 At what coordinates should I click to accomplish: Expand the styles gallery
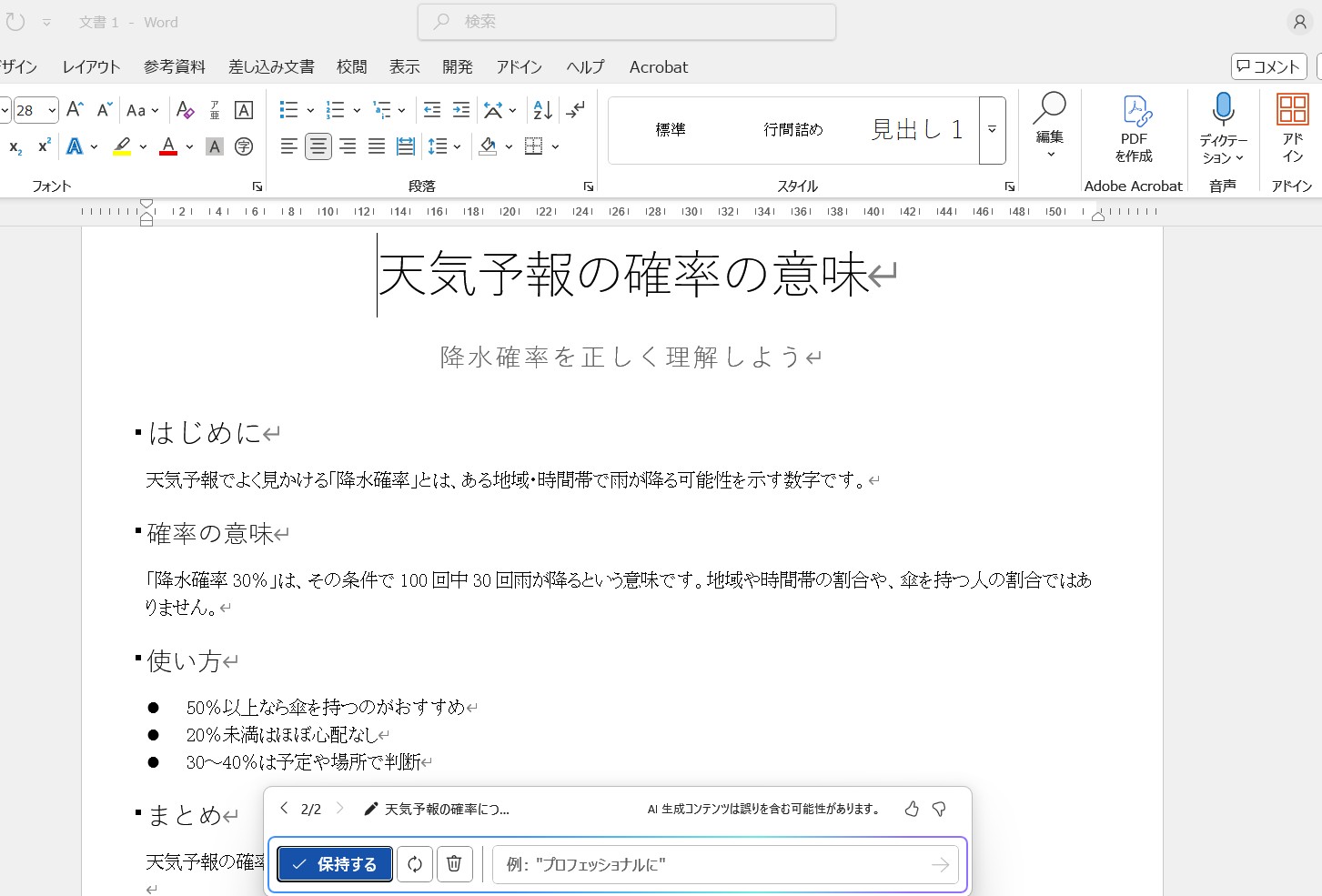[992, 130]
